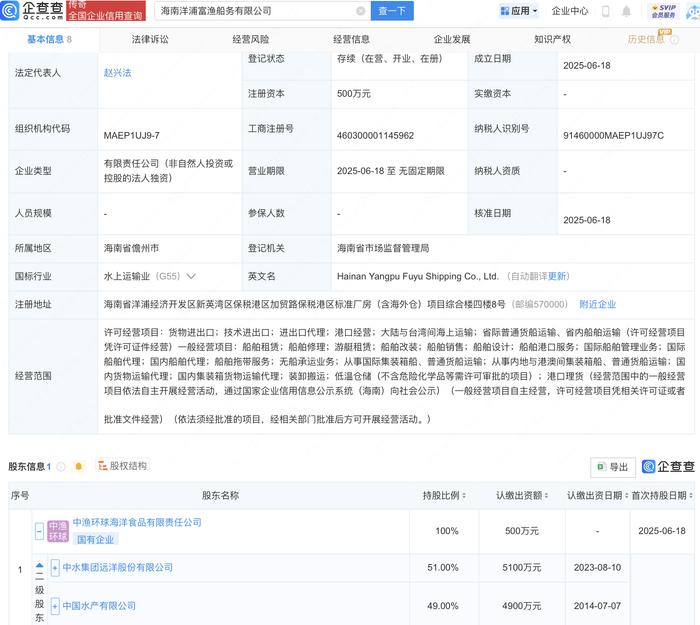Image resolution: width=700 pixels, height=625 pixels.
Task: Collapse the 二级股东 blue arrow
Action: point(40,566)
